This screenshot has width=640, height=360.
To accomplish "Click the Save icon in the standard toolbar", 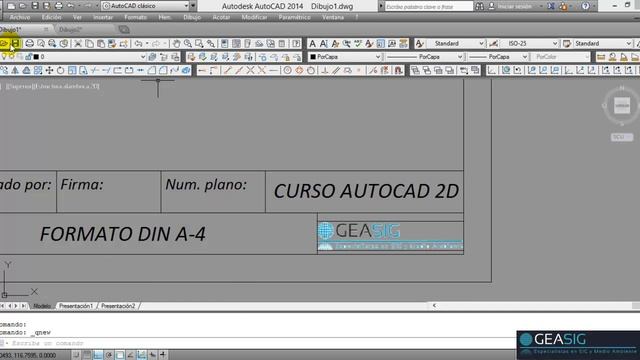I will (x=15, y=43).
